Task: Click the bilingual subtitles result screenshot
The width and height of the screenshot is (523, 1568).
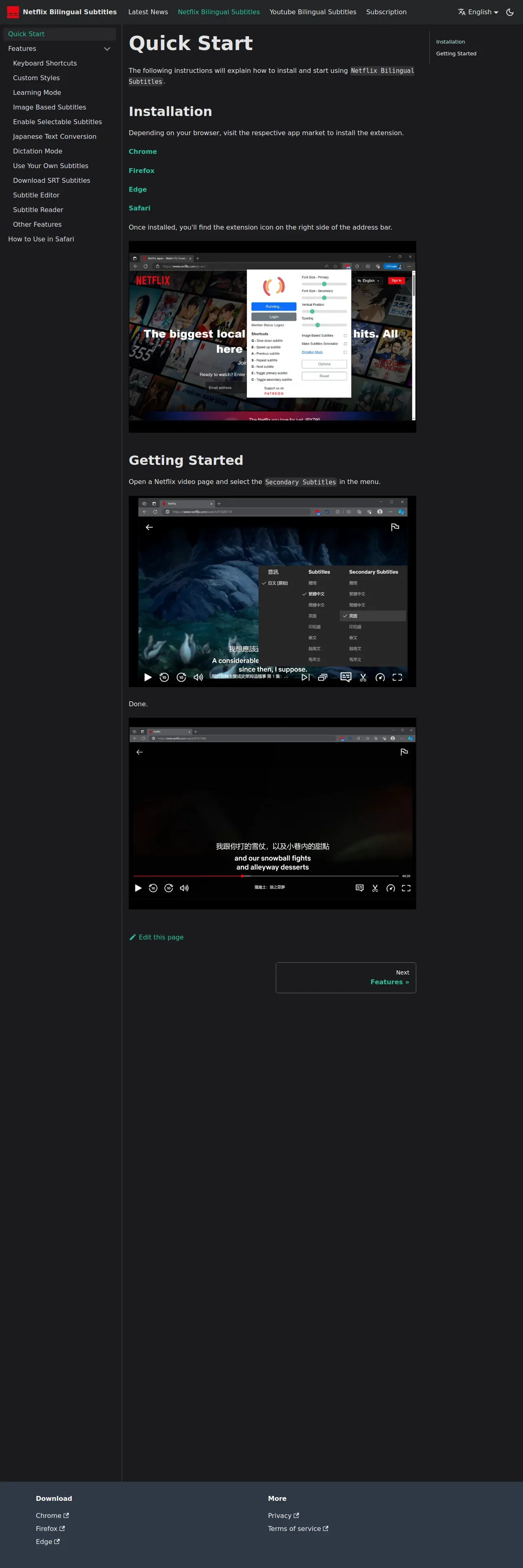Action: (x=272, y=813)
